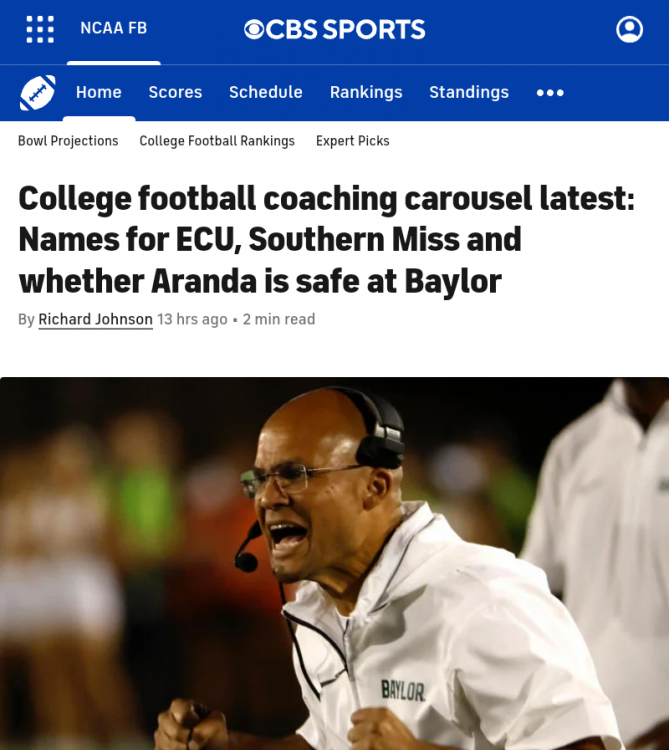Open College Football Rankings link
Screen dimensions: 669x750
coord(217,141)
